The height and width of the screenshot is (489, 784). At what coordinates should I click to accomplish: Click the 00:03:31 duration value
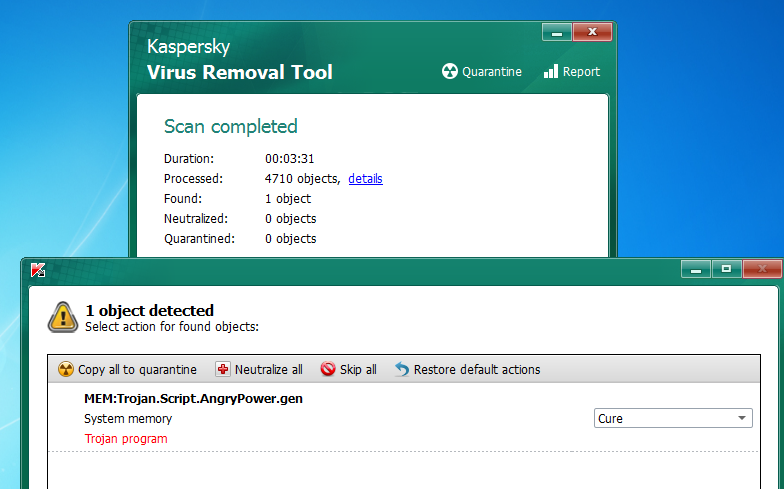(x=290, y=158)
